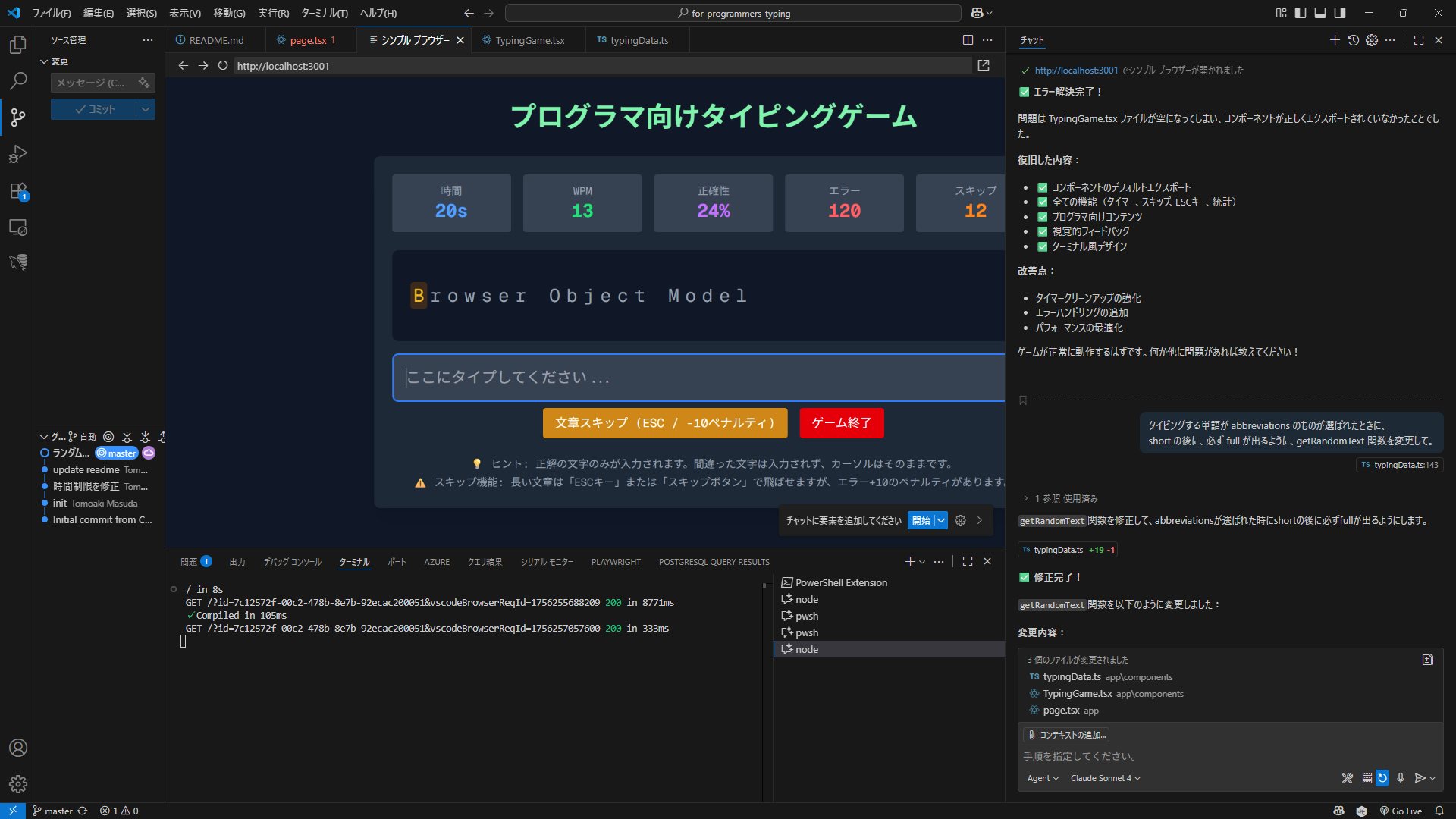Click the 文章スキップ orange button
The width and height of the screenshot is (1456, 819).
pos(664,423)
